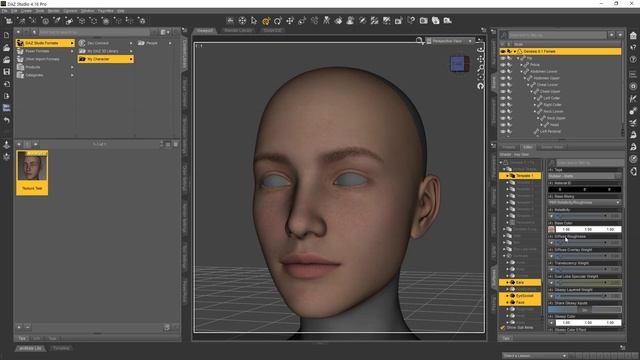Click the Base Color swatch
Image resolution: width=640 pixels, height=360 pixels.
[551, 229]
